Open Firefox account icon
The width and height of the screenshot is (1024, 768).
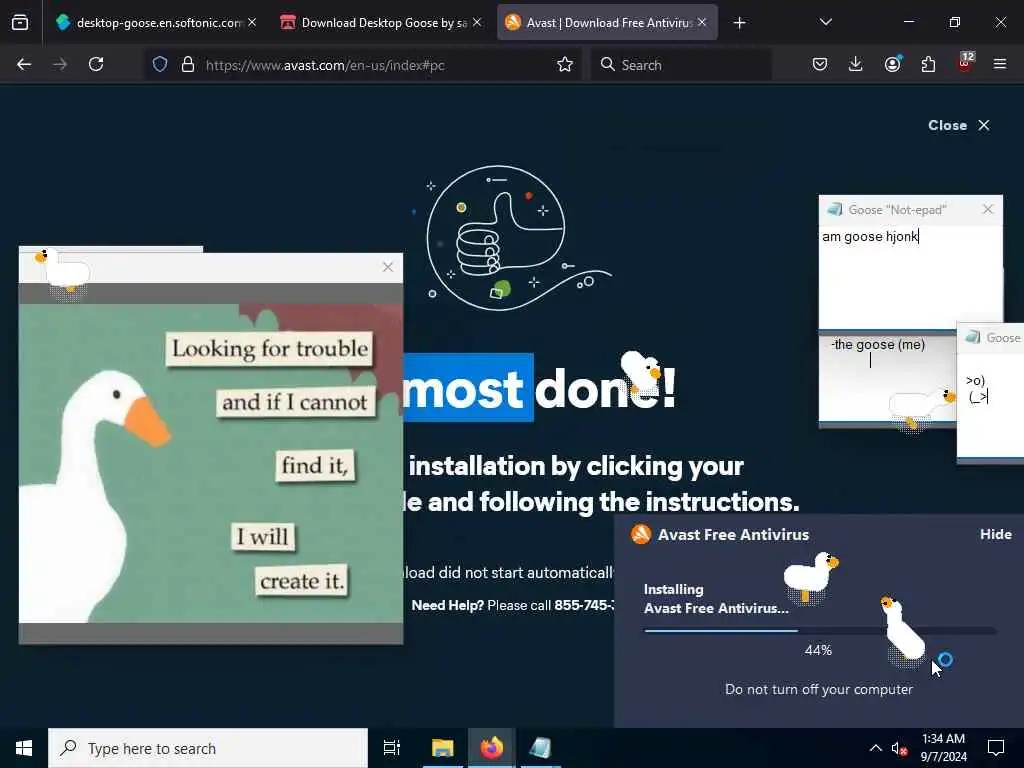click(x=892, y=64)
